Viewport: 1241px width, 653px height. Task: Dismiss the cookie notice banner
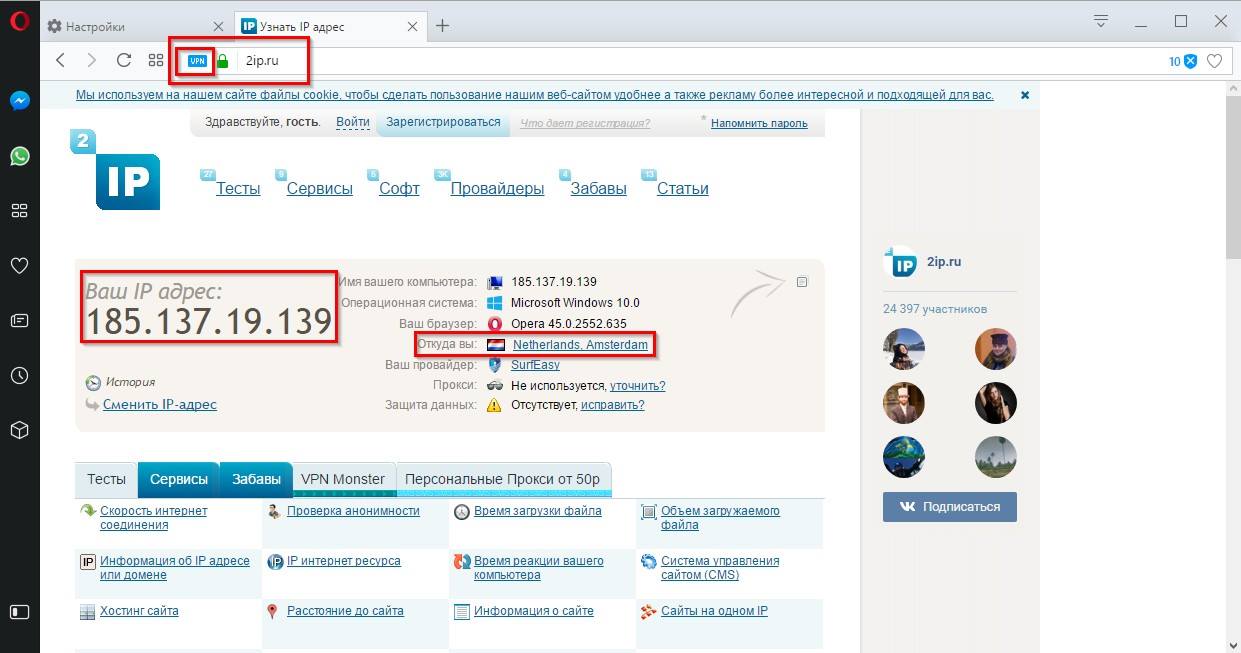click(1025, 95)
